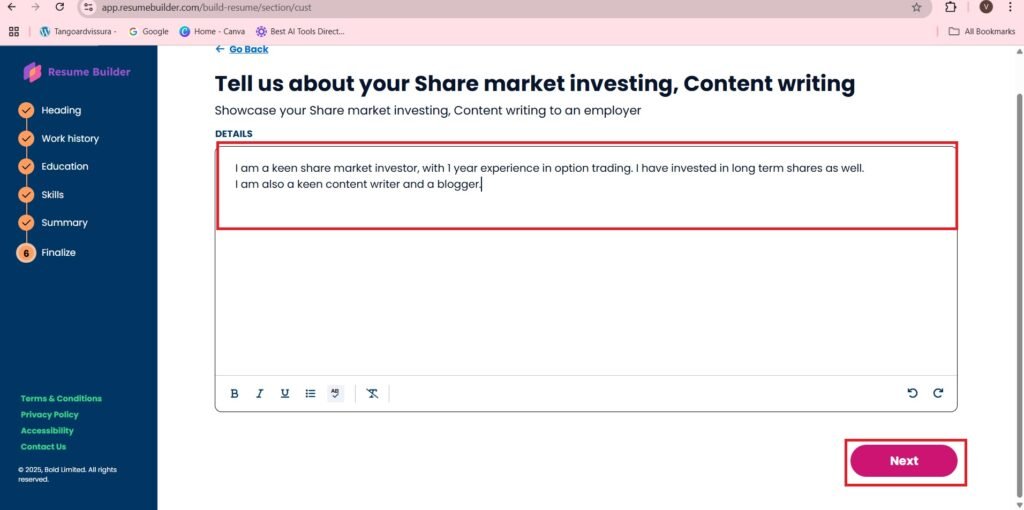Reload the page in the browser

tap(60, 7)
